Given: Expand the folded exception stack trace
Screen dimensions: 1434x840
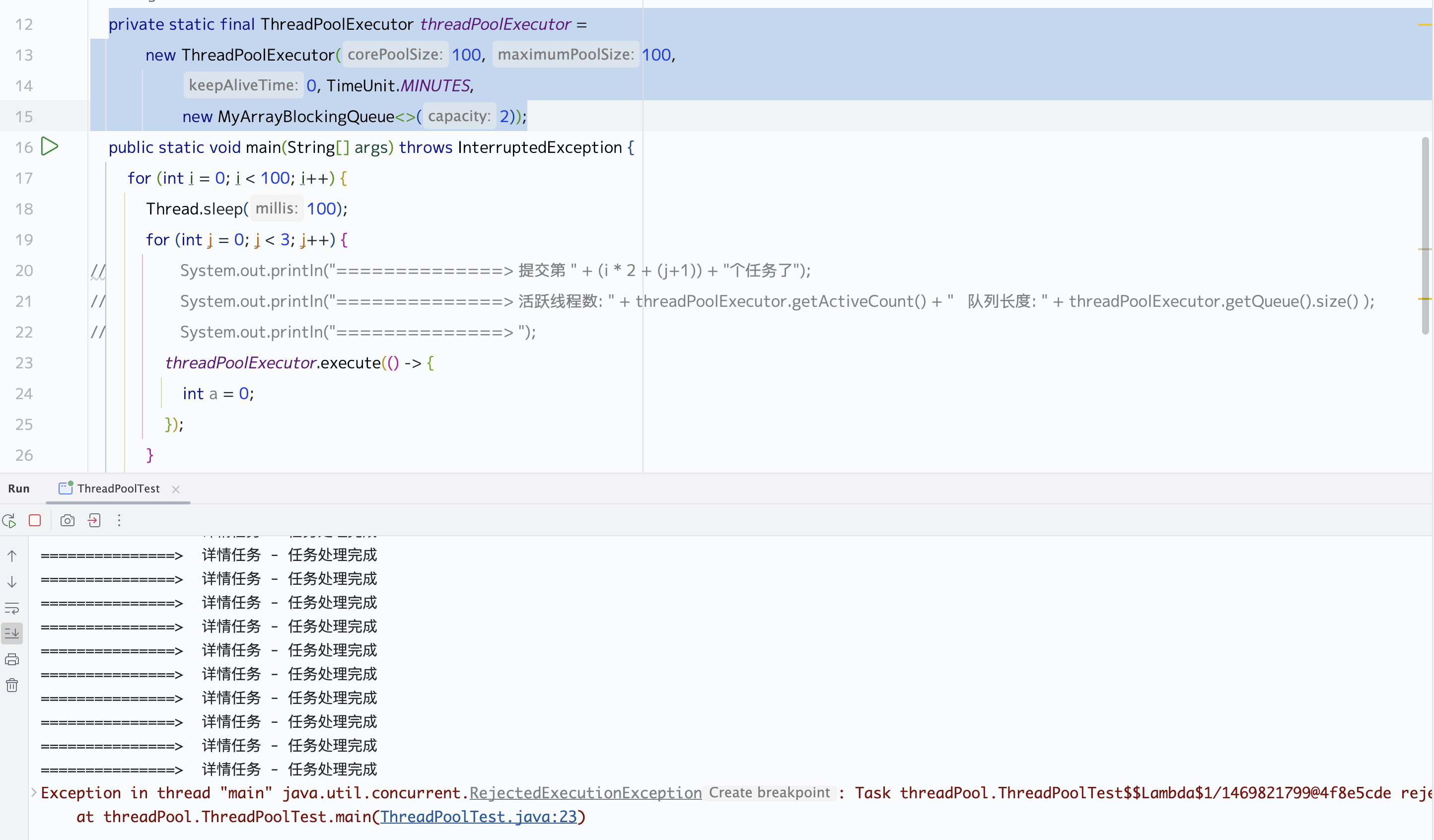Looking at the screenshot, I should pyautogui.click(x=34, y=792).
